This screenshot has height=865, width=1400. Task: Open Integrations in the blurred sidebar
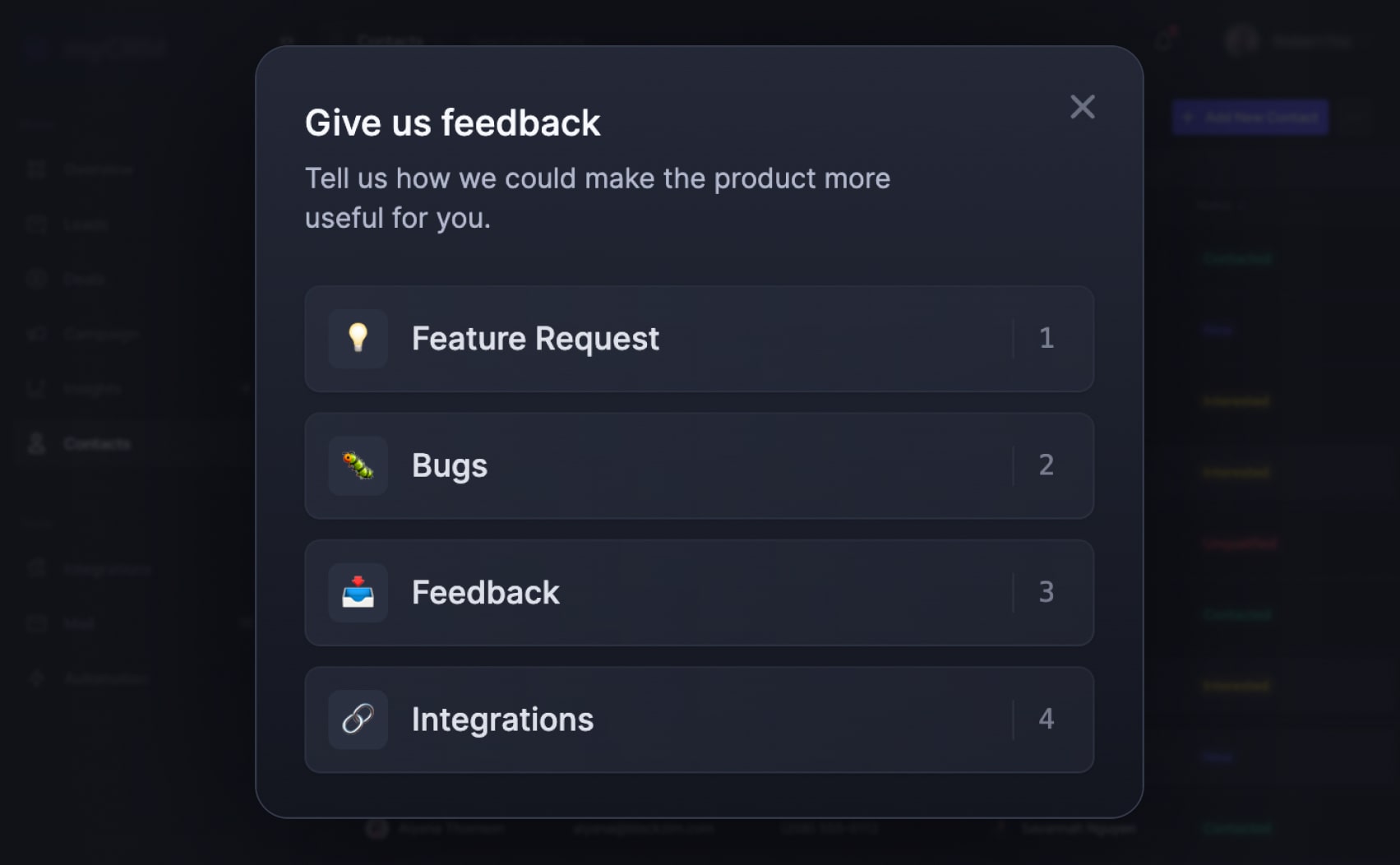(x=107, y=569)
